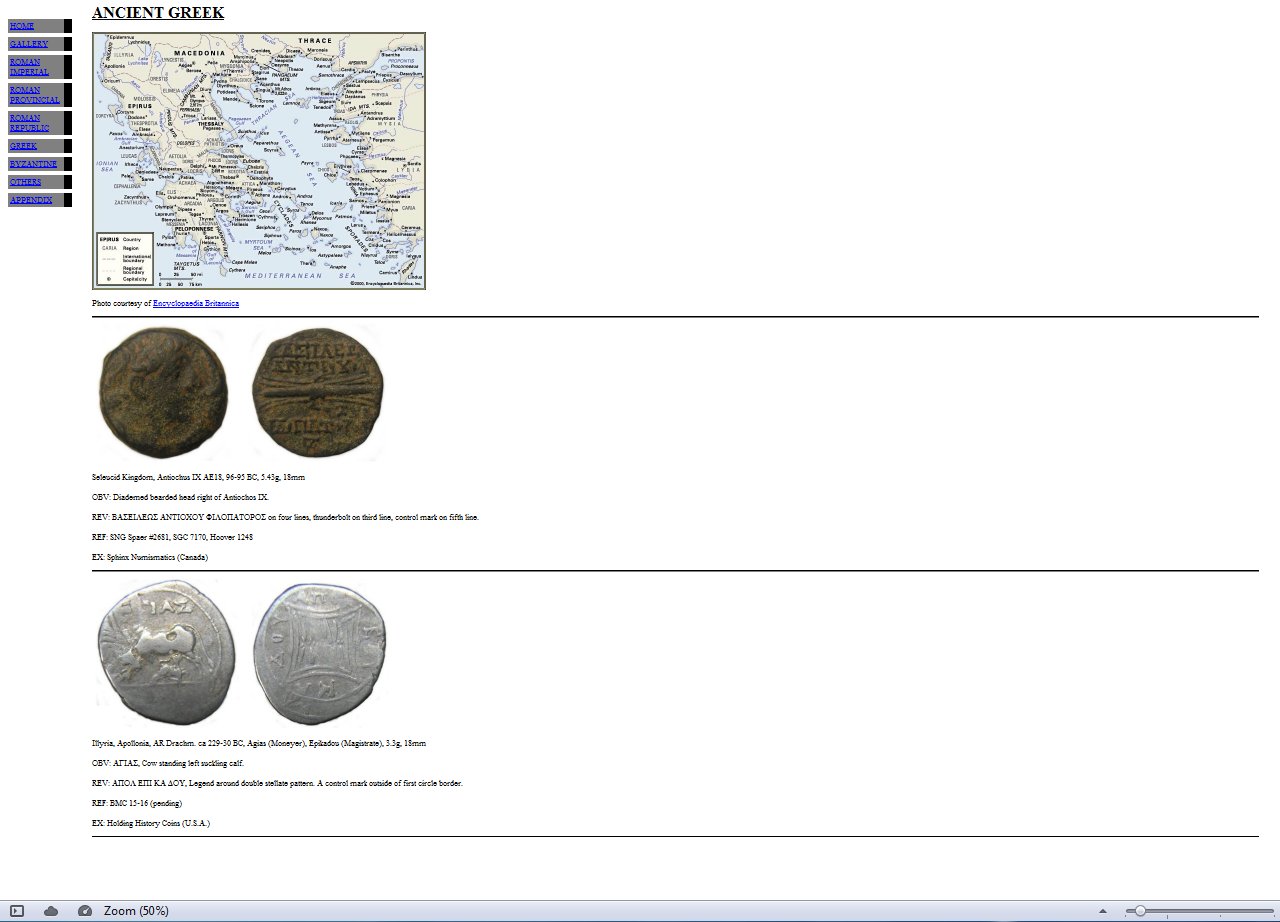Screen dimensions: 1280x922
Task: Click the 'REF: SNG Spaer #2681' line
Action: click(172, 537)
